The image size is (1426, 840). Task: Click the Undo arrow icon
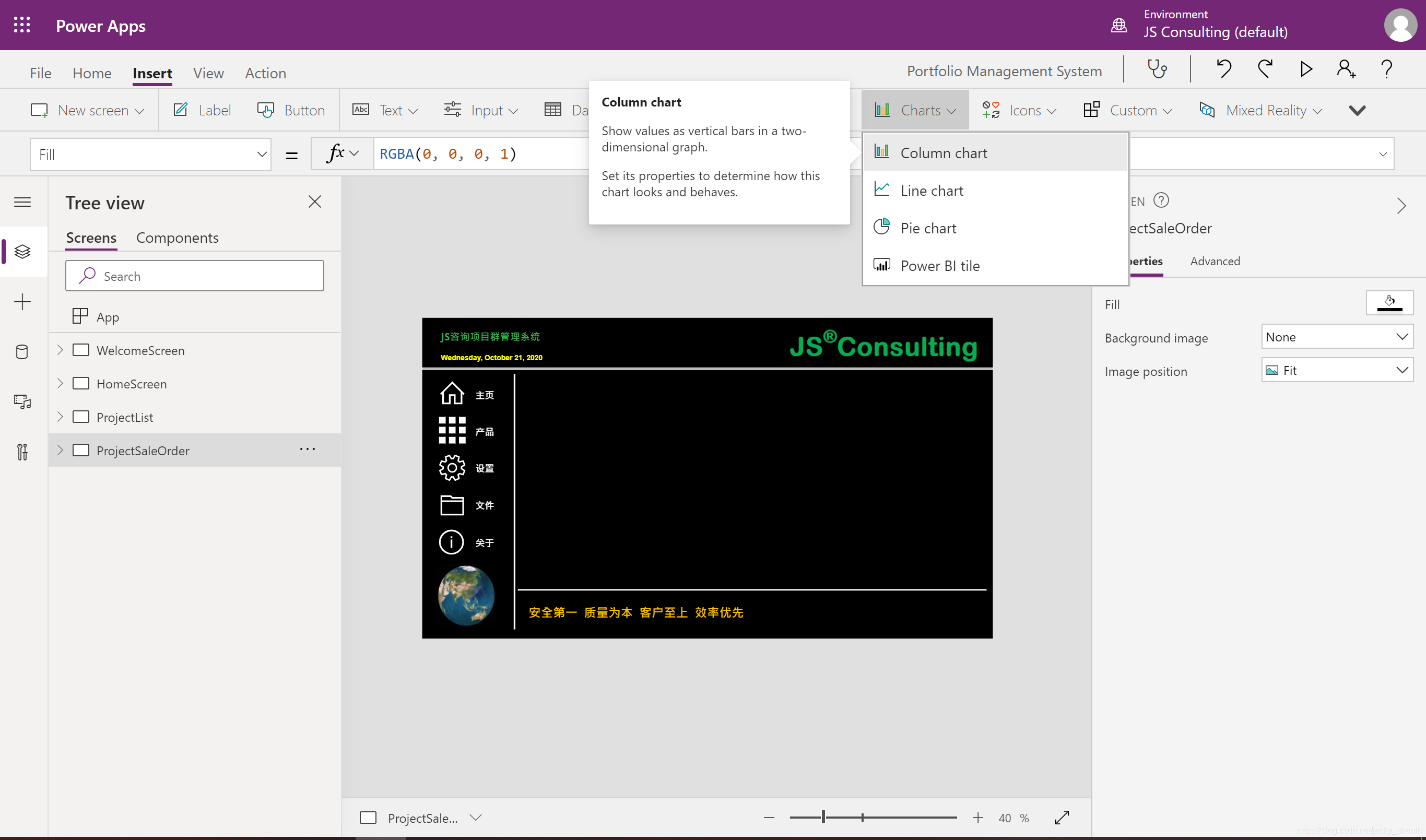[x=1223, y=69]
